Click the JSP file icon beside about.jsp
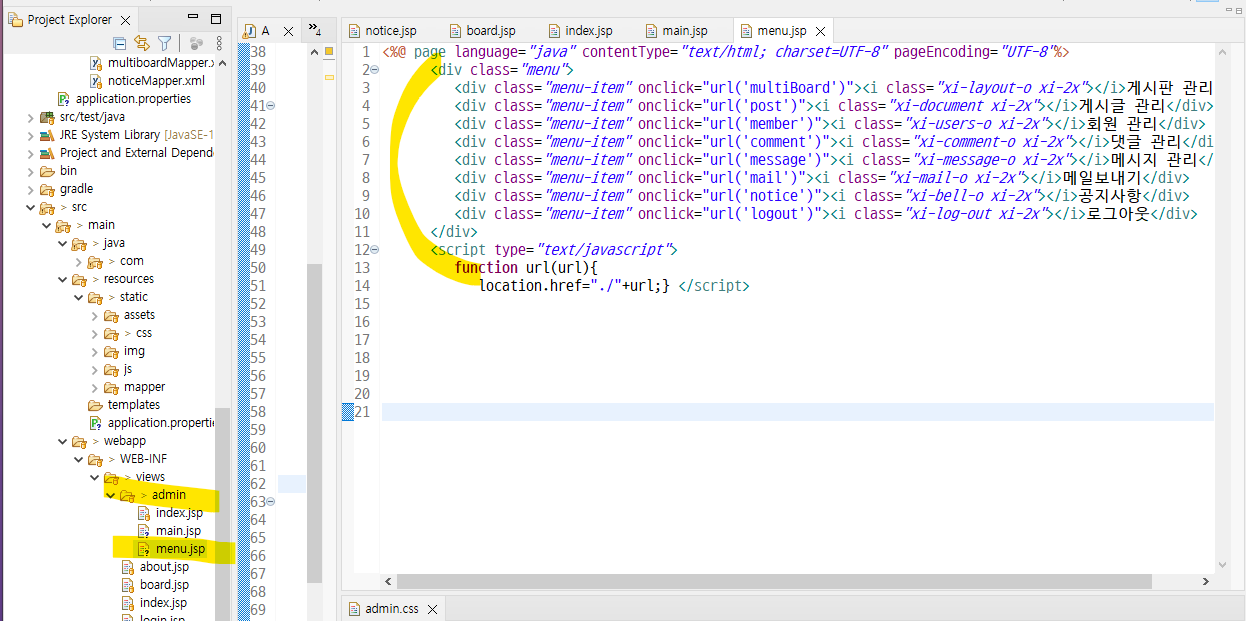1246x621 pixels. pos(127,567)
